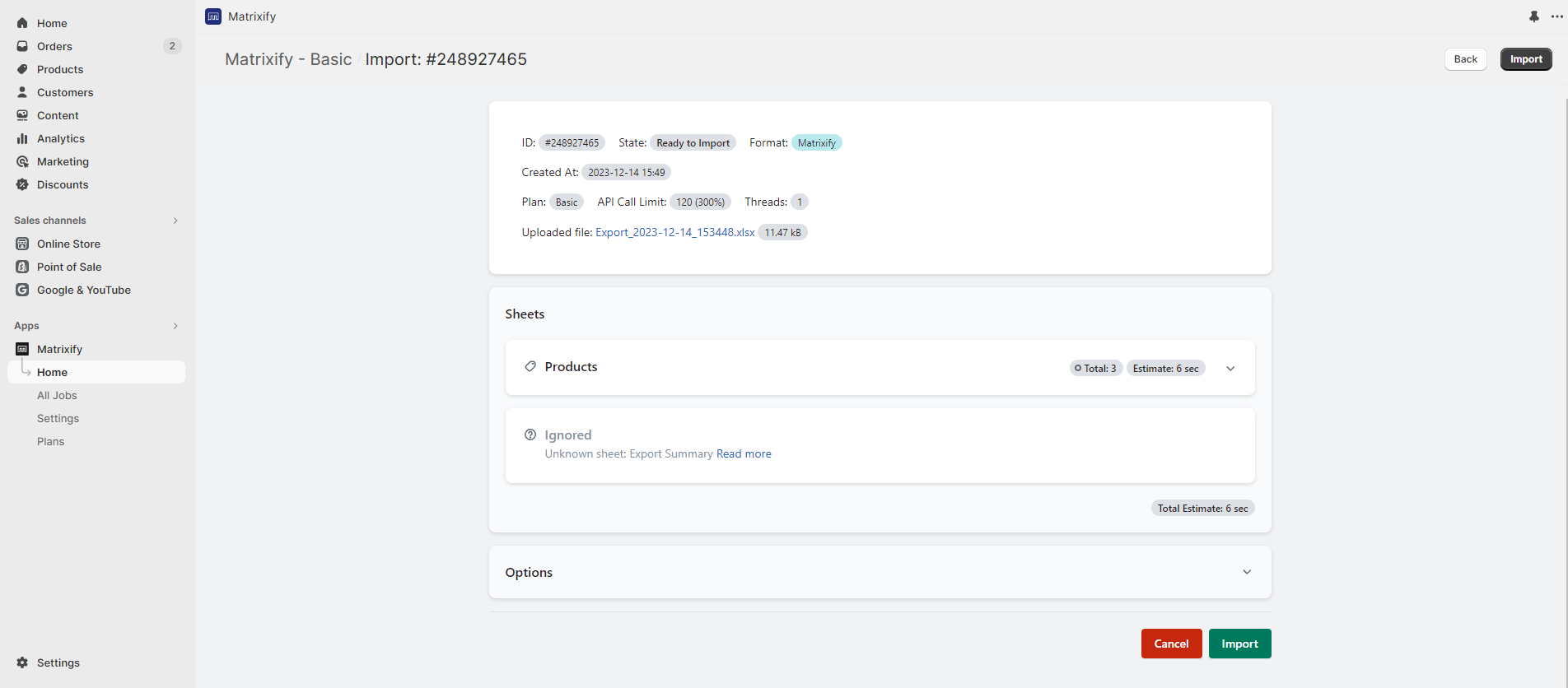Click the Marketing target icon

[22, 161]
